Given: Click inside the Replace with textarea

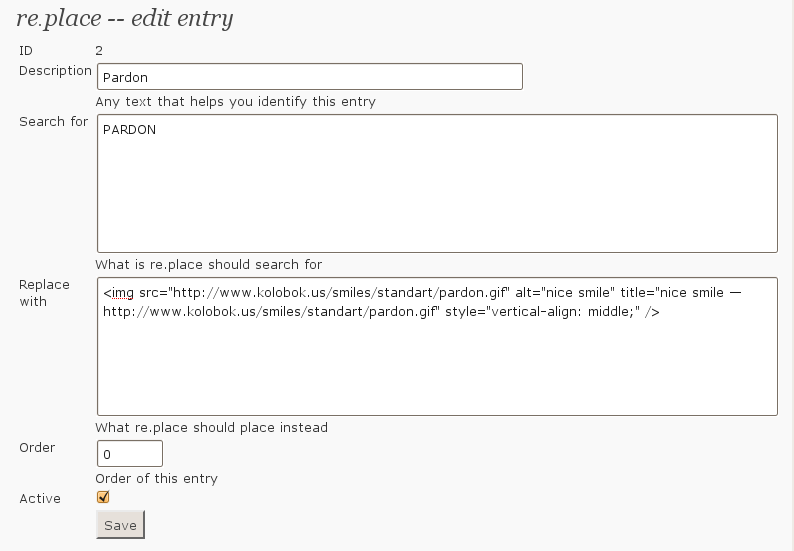Looking at the screenshot, I should 438,346.
